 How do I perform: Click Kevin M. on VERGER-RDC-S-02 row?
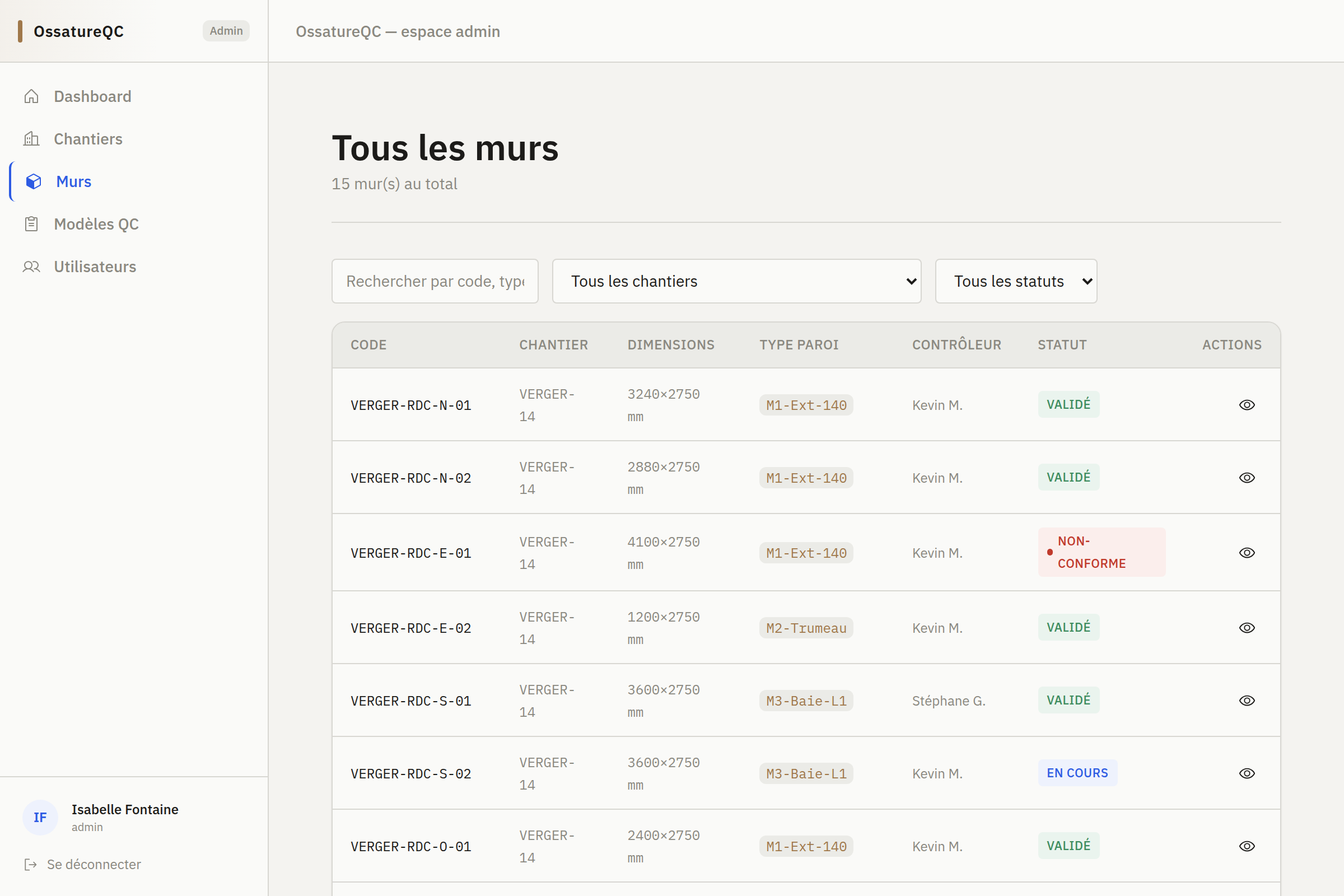937,774
